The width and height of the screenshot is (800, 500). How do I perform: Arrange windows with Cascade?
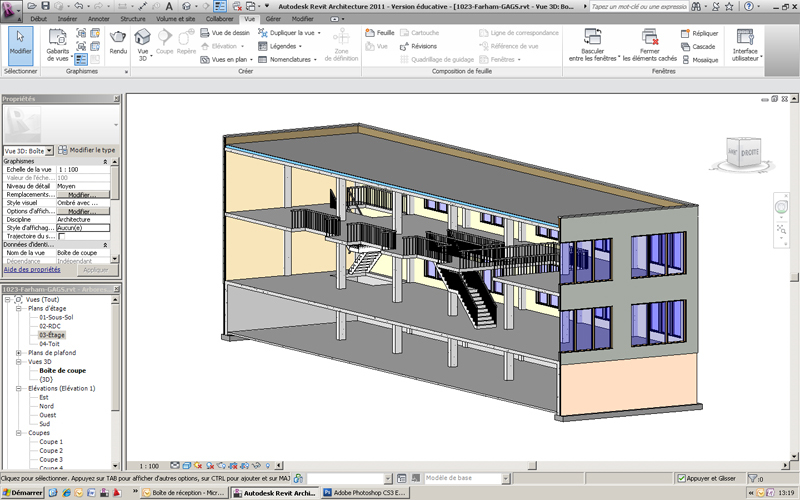coord(698,46)
